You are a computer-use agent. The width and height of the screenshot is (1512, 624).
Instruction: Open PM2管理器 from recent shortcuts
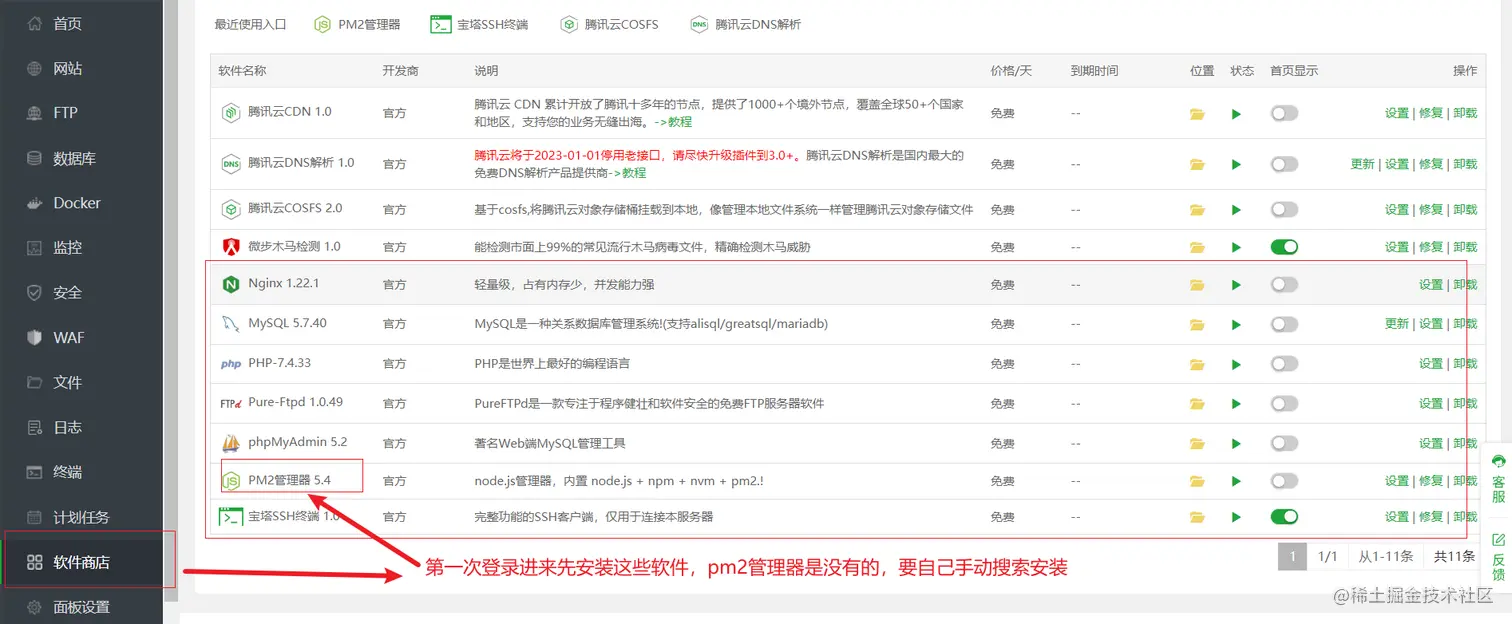click(x=357, y=24)
